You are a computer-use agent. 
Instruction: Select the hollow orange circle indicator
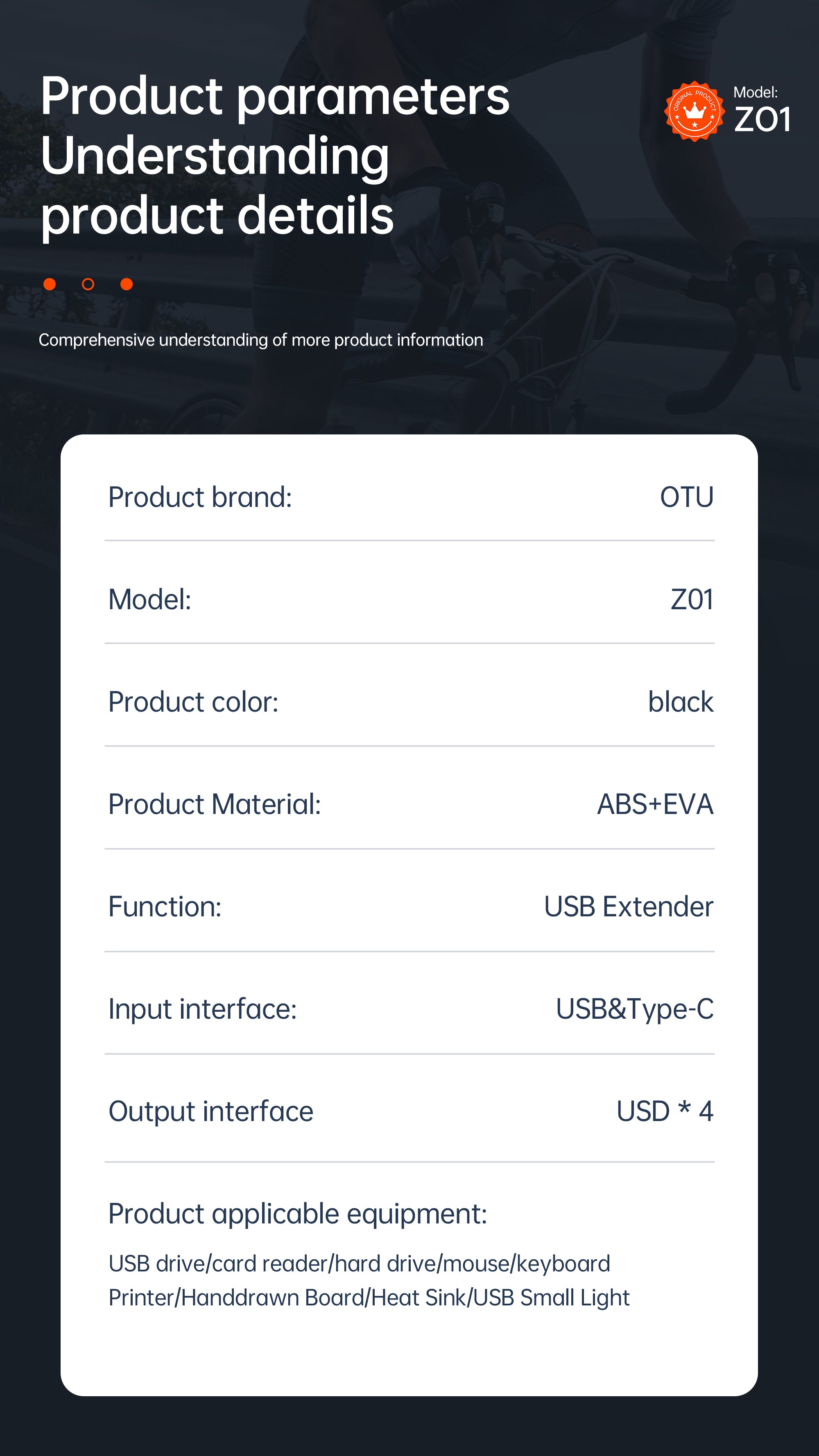point(88,284)
